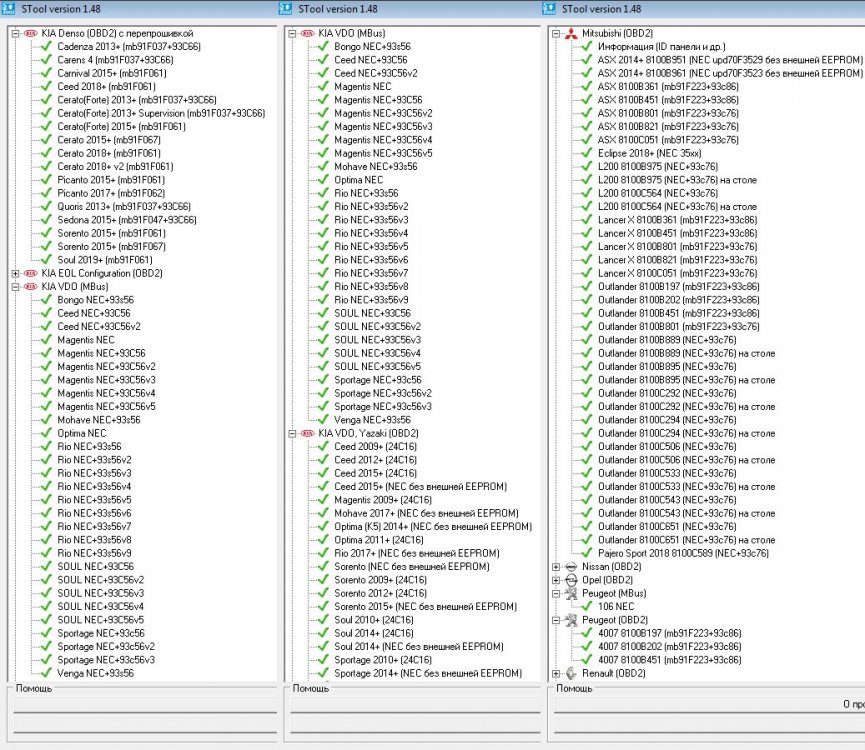Click the Mitsubishi three-diamond logo
The image size is (865, 750).
coord(571,34)
